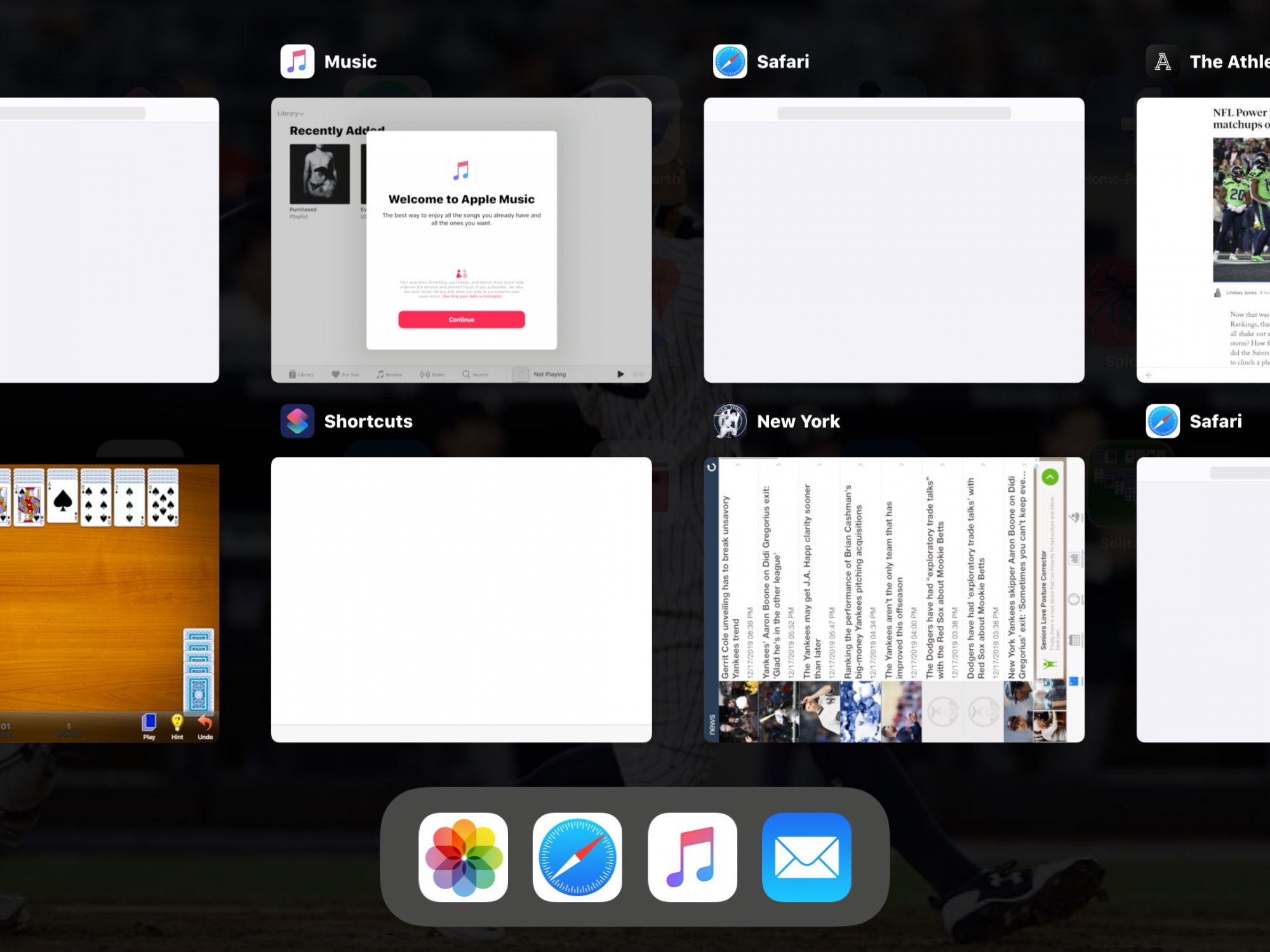Select the Library tab in Music
1270x952 pixels.
301,374
